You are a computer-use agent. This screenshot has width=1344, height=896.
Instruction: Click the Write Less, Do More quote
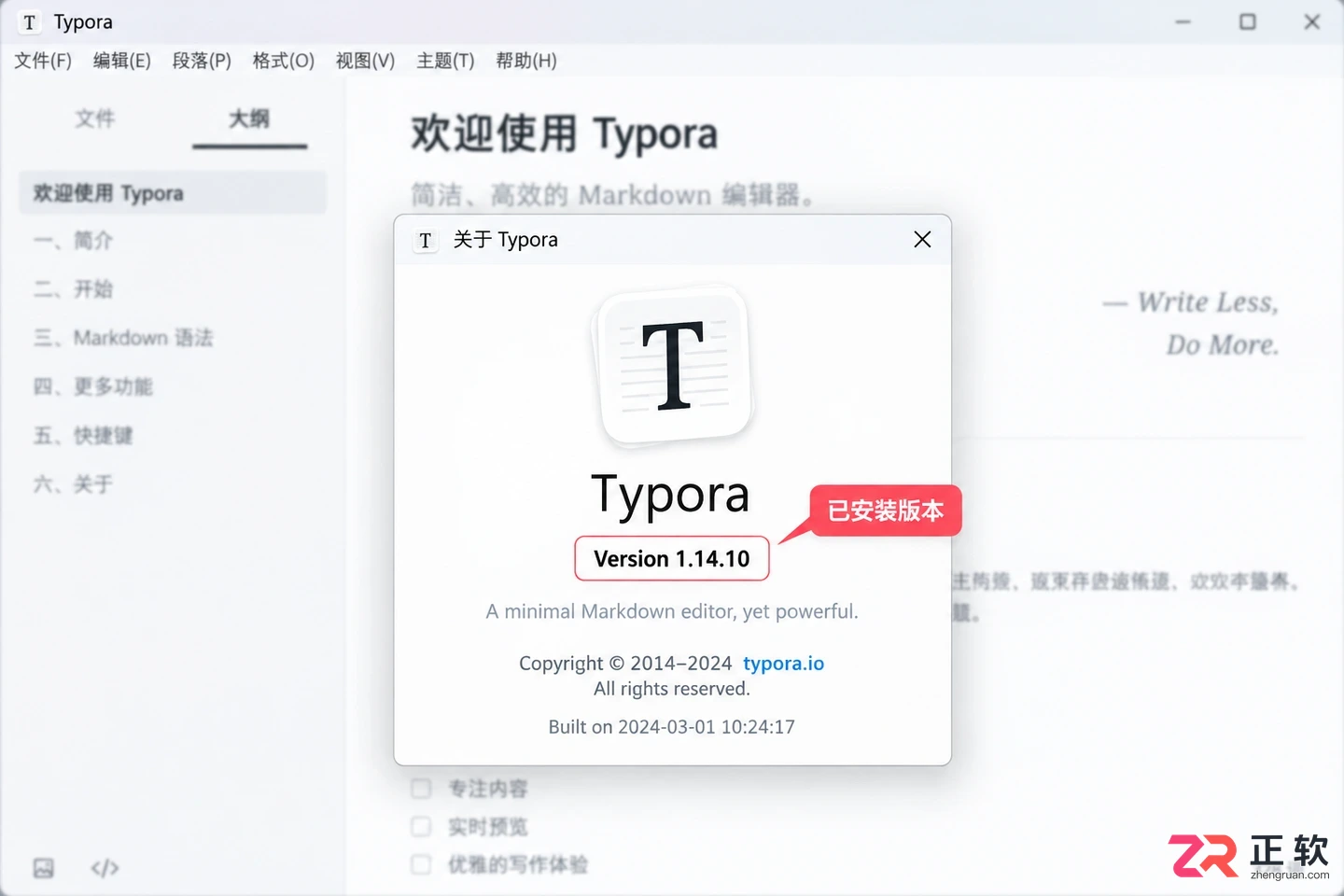1193,323
